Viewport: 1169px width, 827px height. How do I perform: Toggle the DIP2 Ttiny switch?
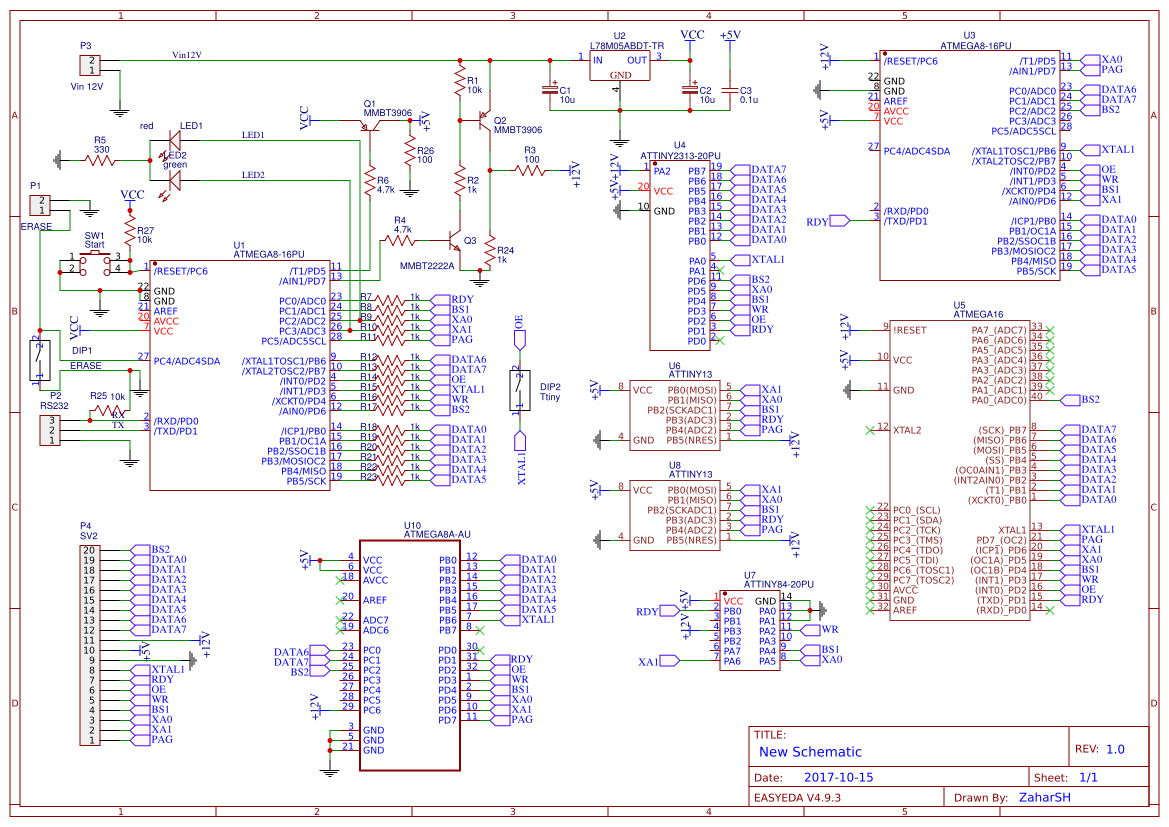[520, 392]
